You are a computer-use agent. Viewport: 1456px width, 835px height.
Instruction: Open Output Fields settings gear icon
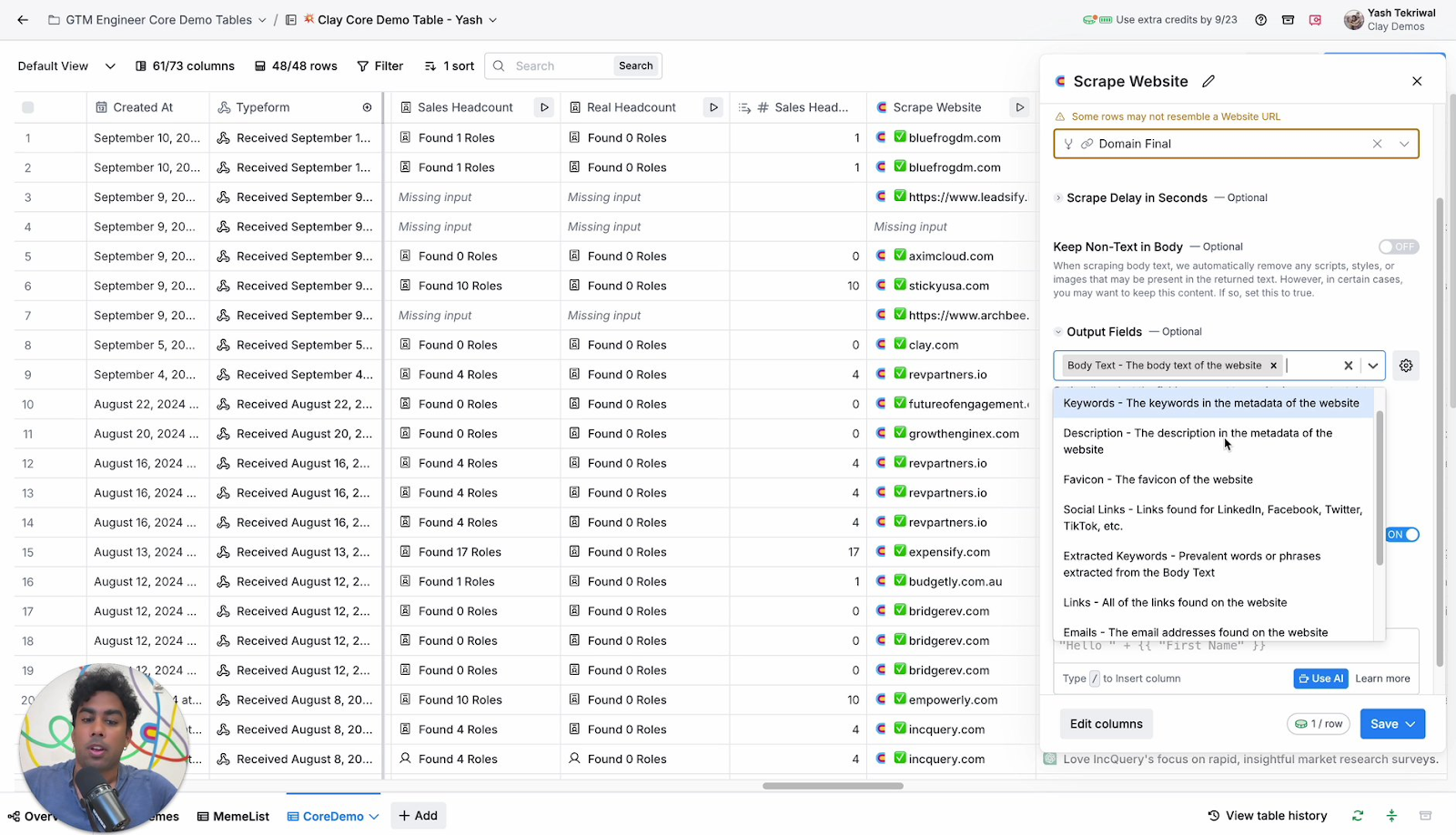1406,366
